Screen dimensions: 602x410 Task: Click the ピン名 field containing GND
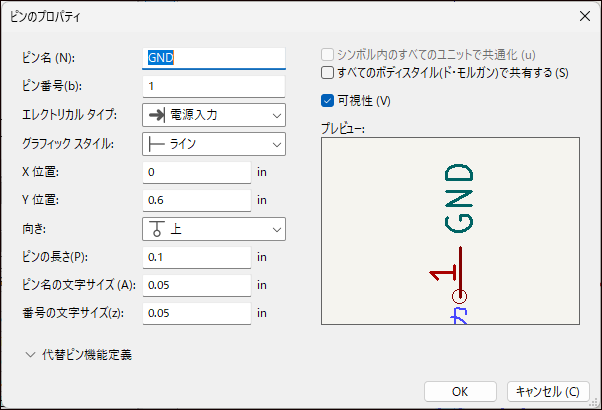point(214,58)
